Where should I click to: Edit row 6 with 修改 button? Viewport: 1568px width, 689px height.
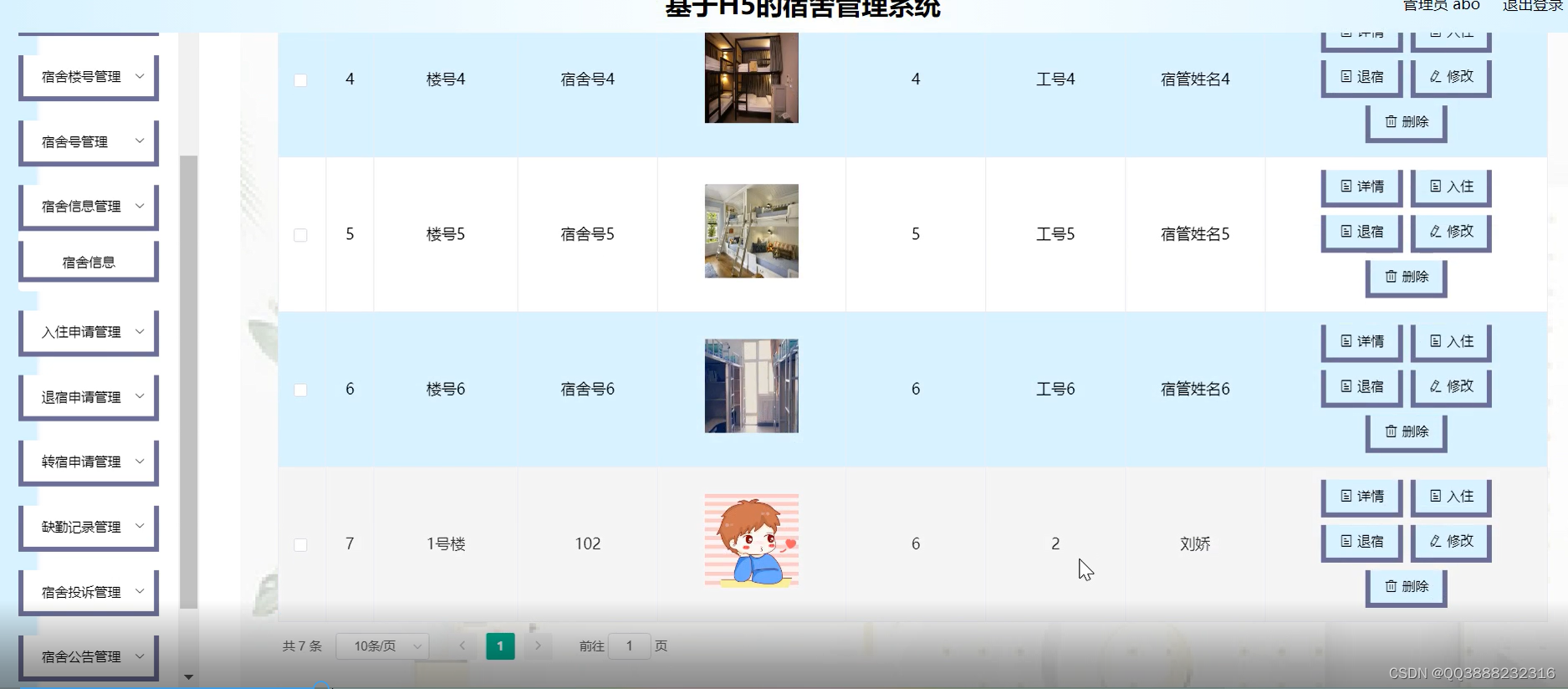coord(1451,386)
